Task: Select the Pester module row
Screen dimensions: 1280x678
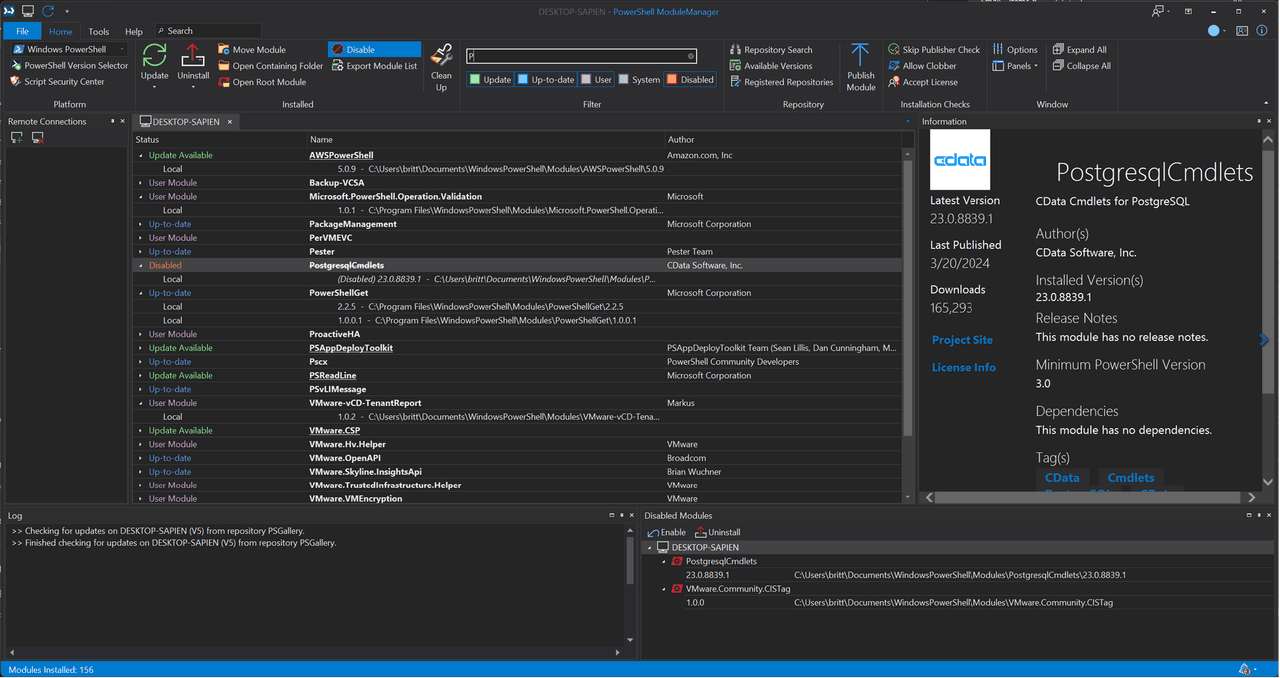Action: click(518, 252)
